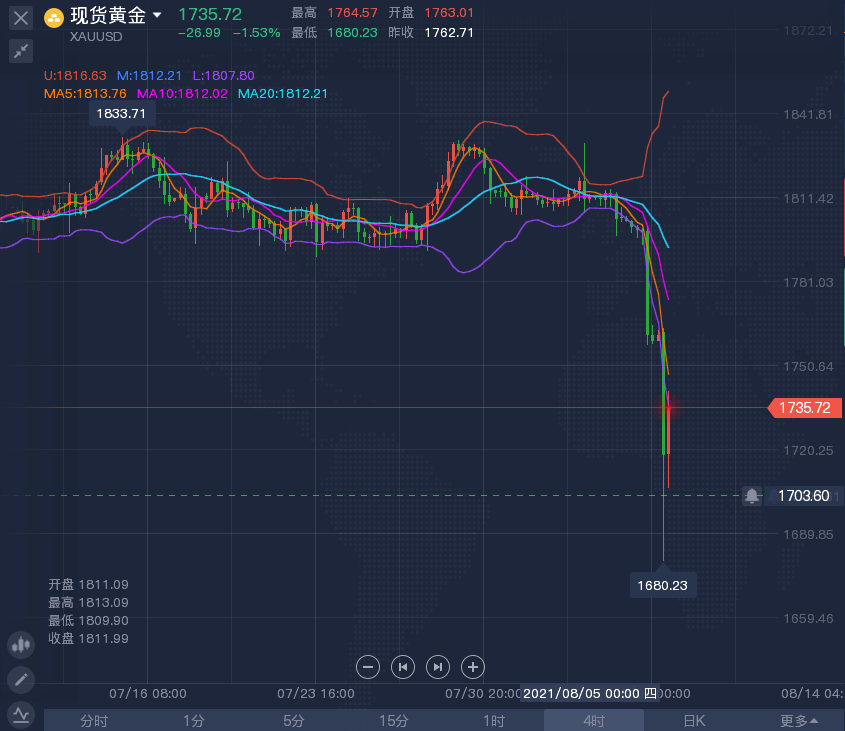The height and width of the screenshot is (731, 845).
Task: Expand the 更多 timeframe menu
Action: [x=799, y=721]
